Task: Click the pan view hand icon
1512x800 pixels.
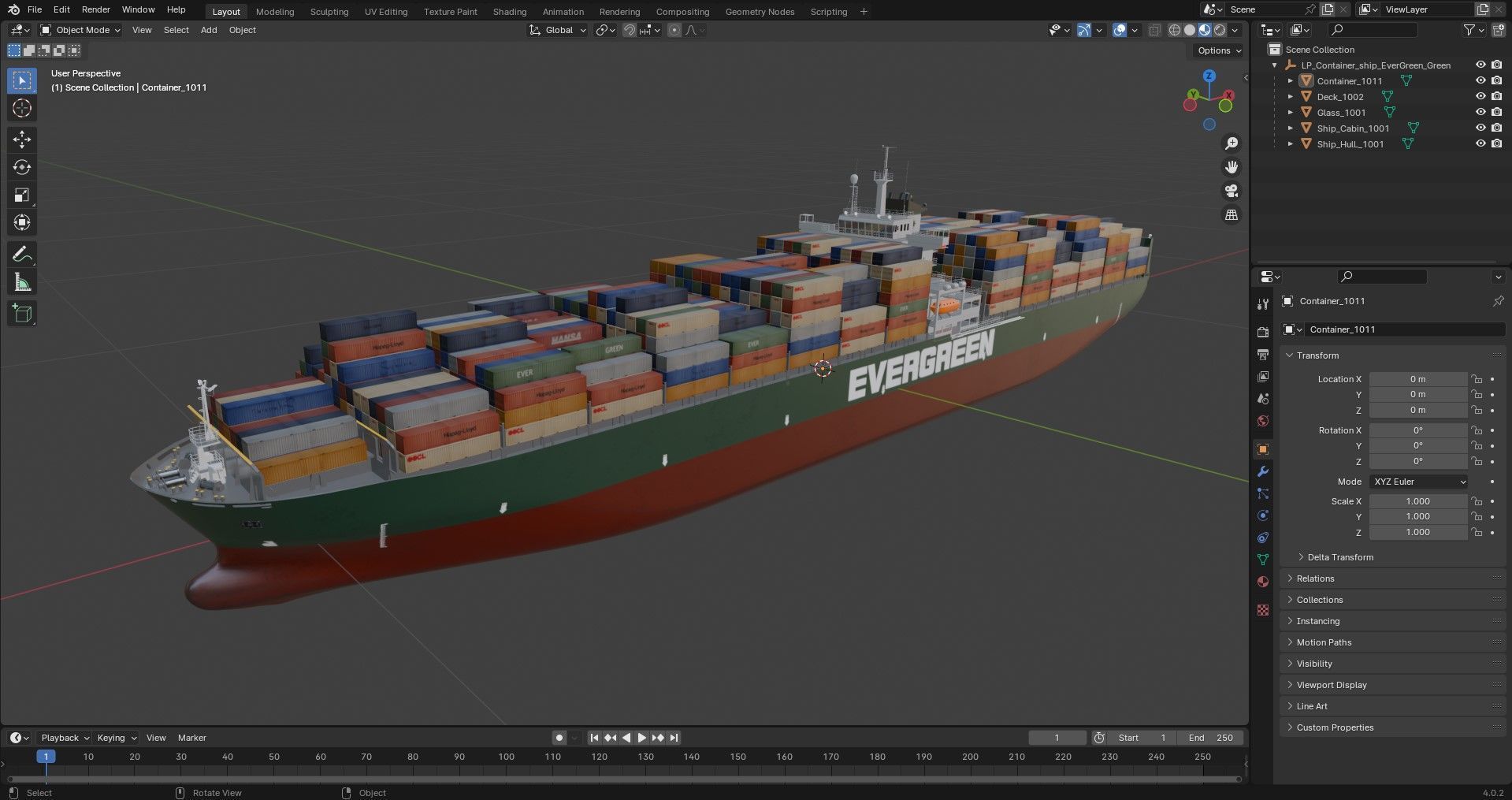Action: coord(1231,167)
